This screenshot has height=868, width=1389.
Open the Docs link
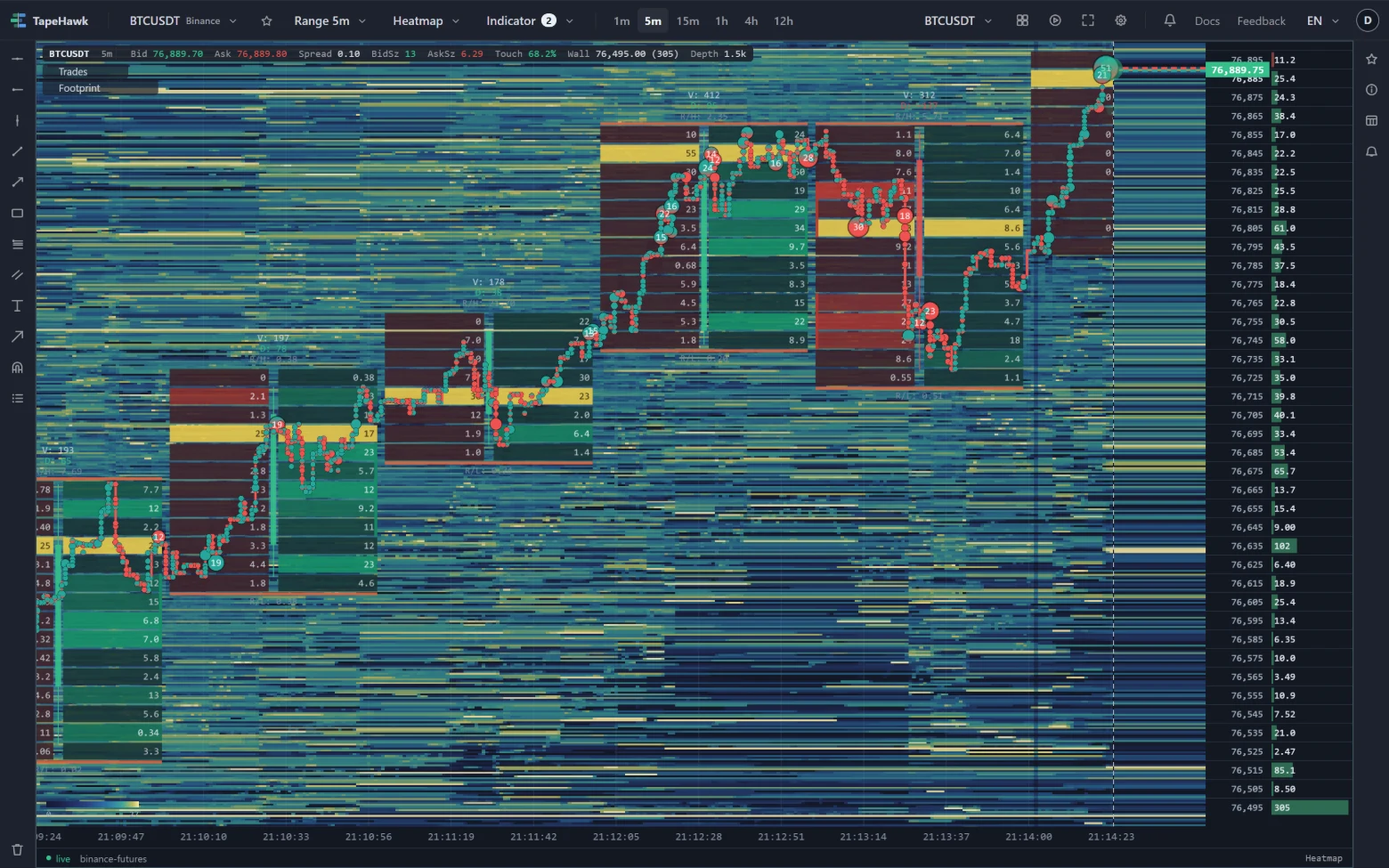click(x=1207, y=20)
